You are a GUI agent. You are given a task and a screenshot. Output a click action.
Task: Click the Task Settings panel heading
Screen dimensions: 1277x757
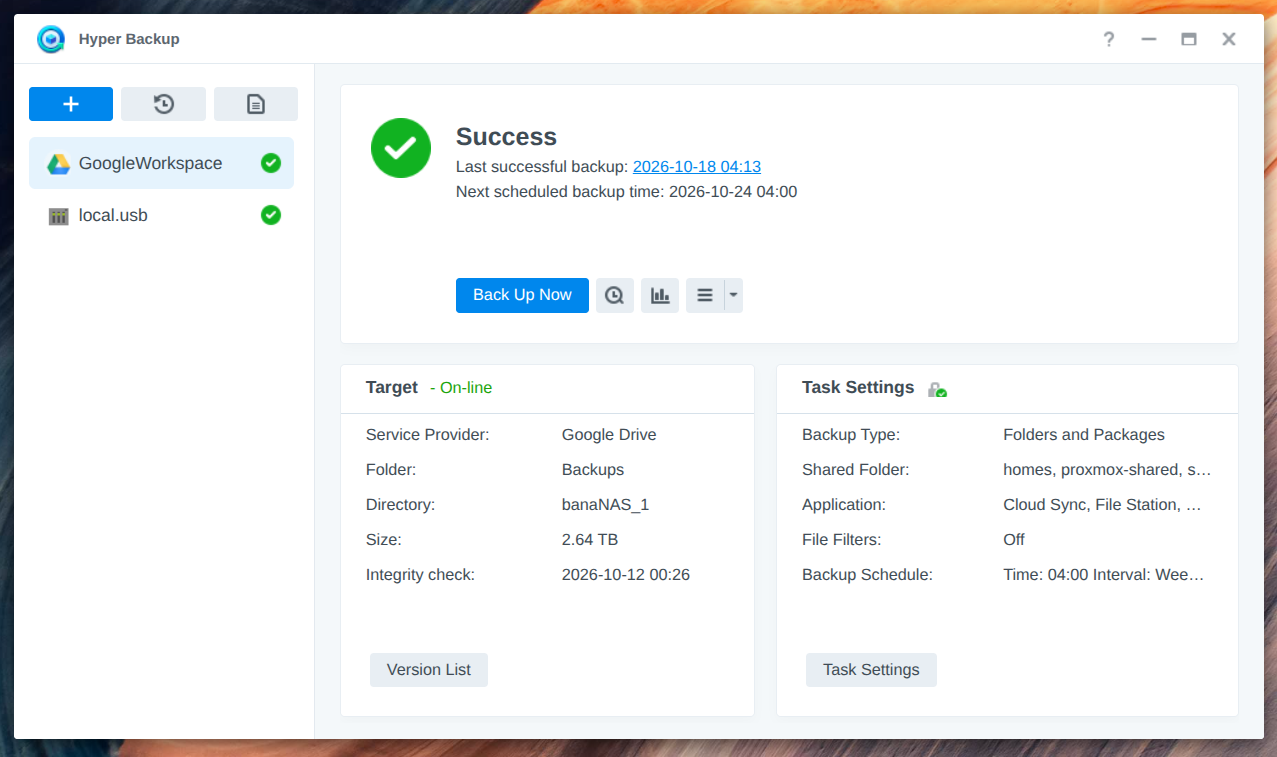858,388
